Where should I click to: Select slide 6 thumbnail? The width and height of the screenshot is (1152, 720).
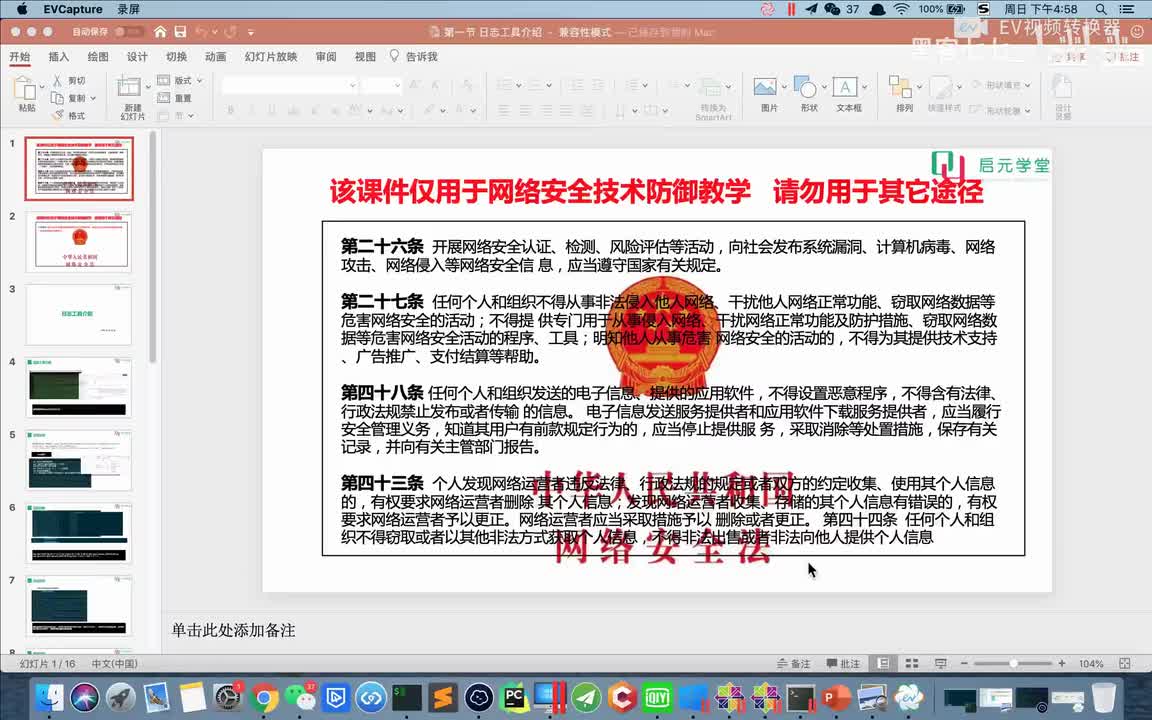[79, 533]
